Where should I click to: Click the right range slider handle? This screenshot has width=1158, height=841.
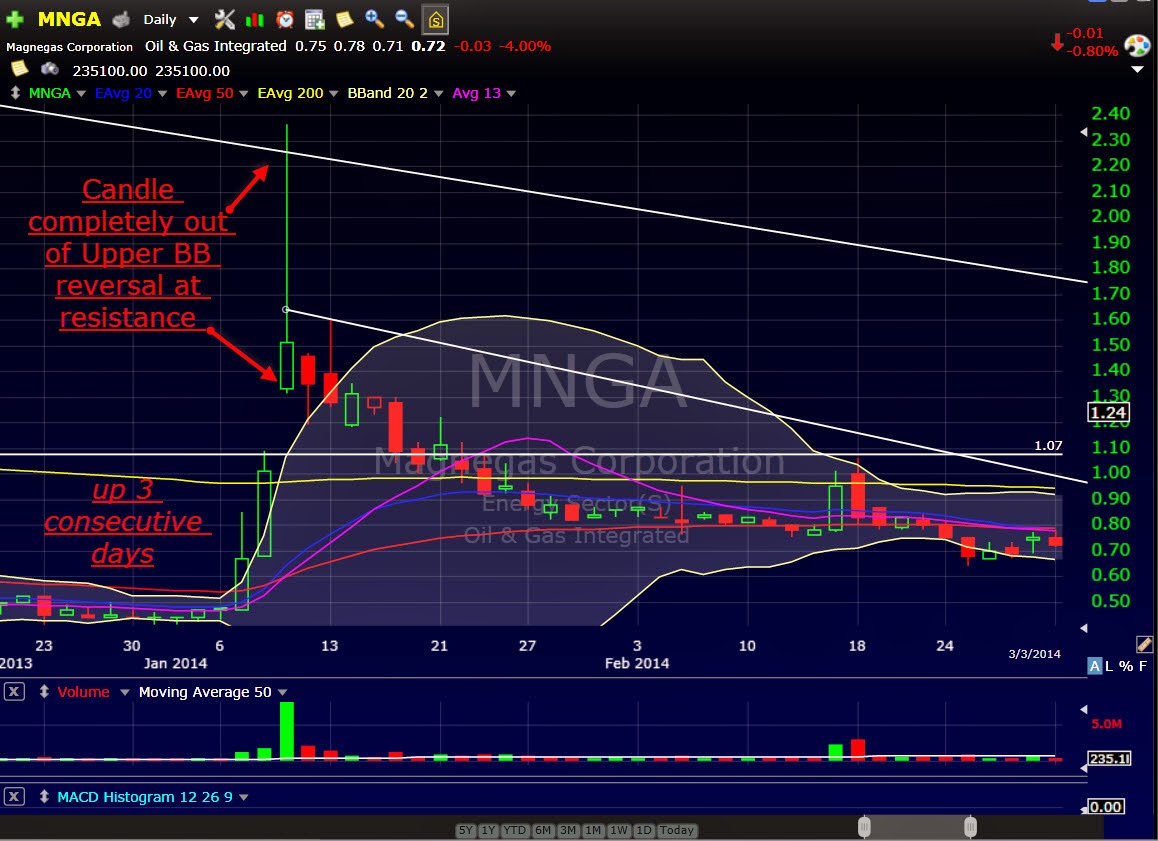pos(970,827)
